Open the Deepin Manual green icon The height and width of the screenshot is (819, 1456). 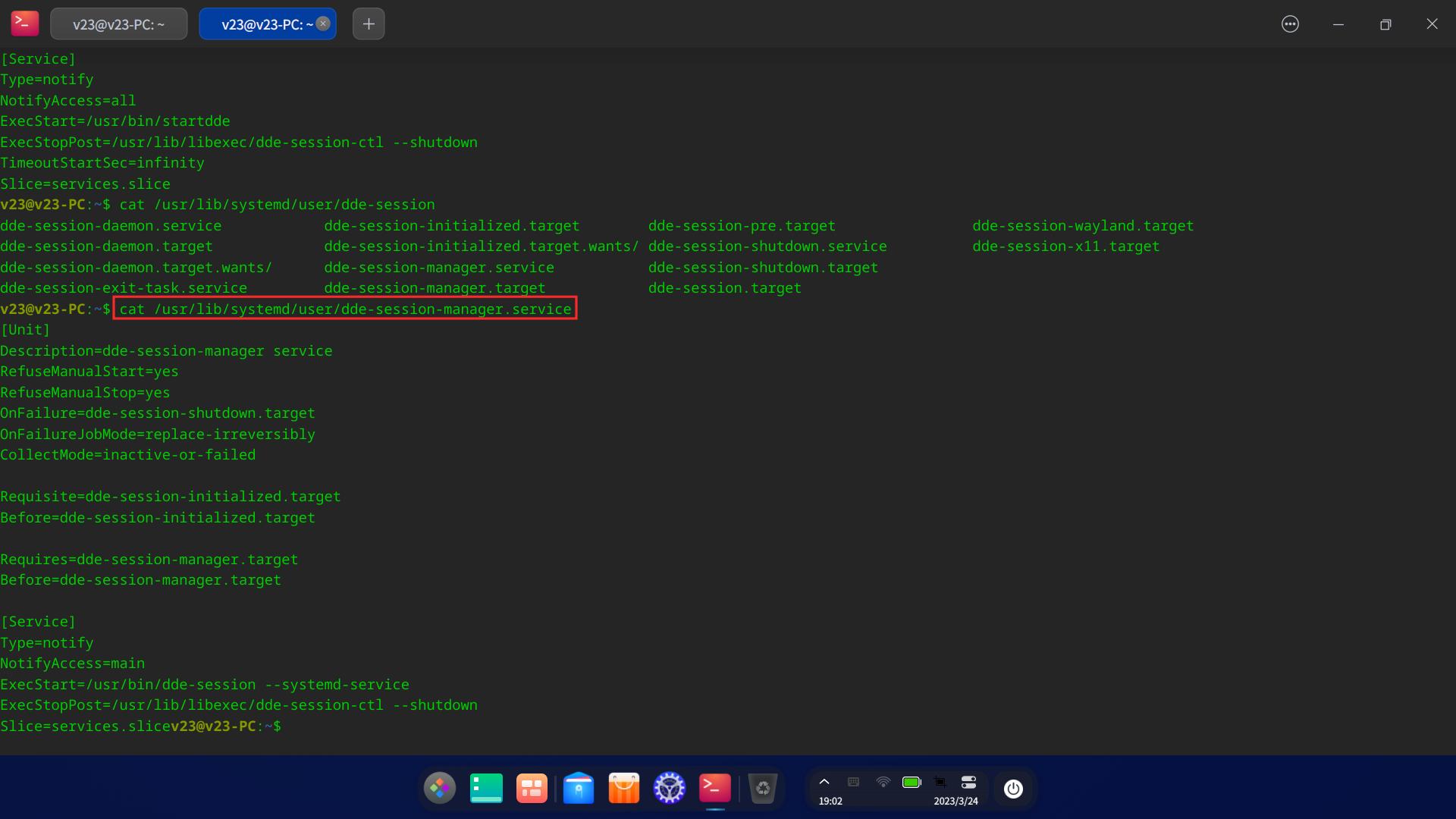pyautogui.click(x=486, y=788)
